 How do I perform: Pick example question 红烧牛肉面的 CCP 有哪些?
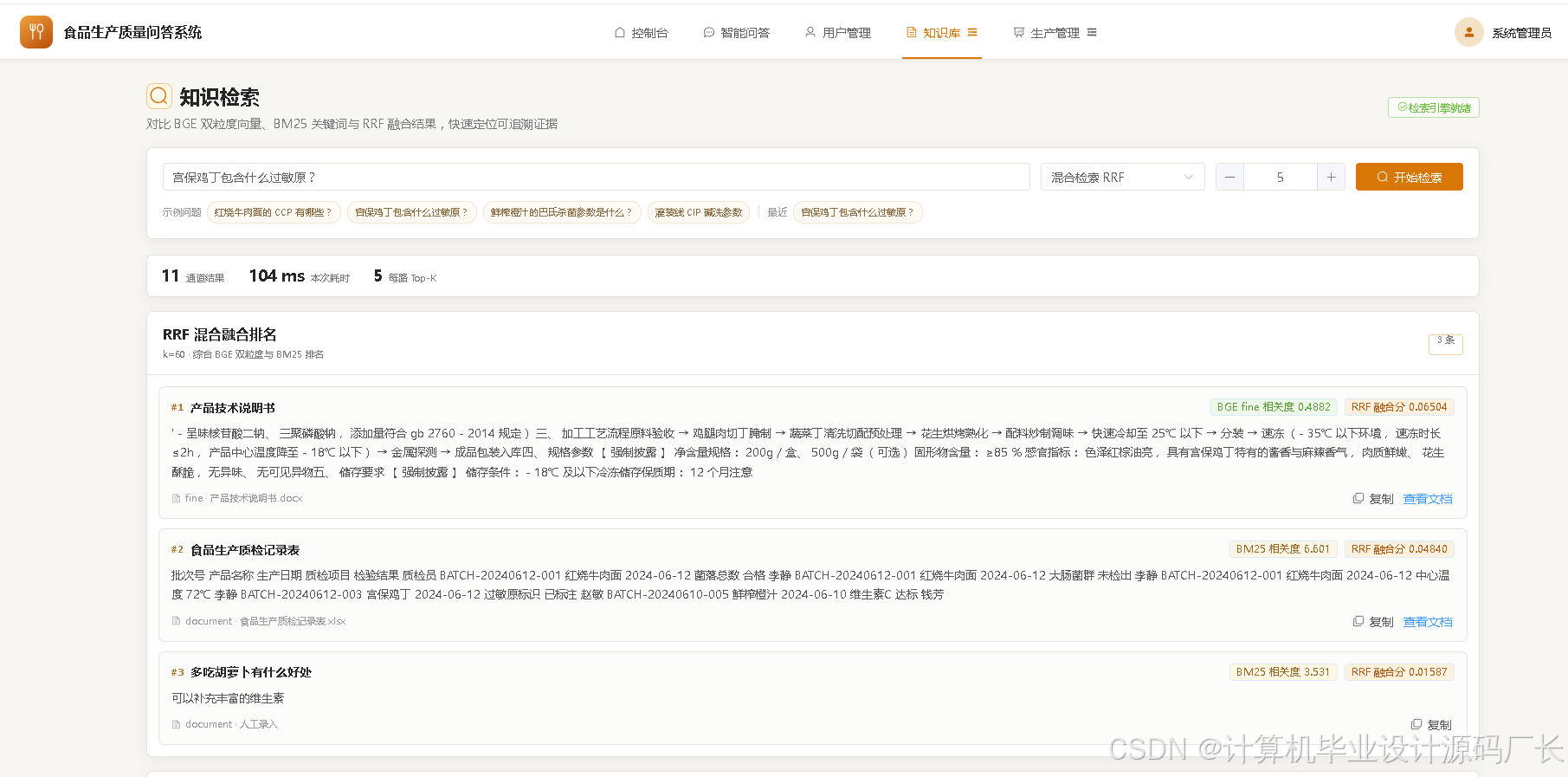pyautogui.click(x=273, y=212)
